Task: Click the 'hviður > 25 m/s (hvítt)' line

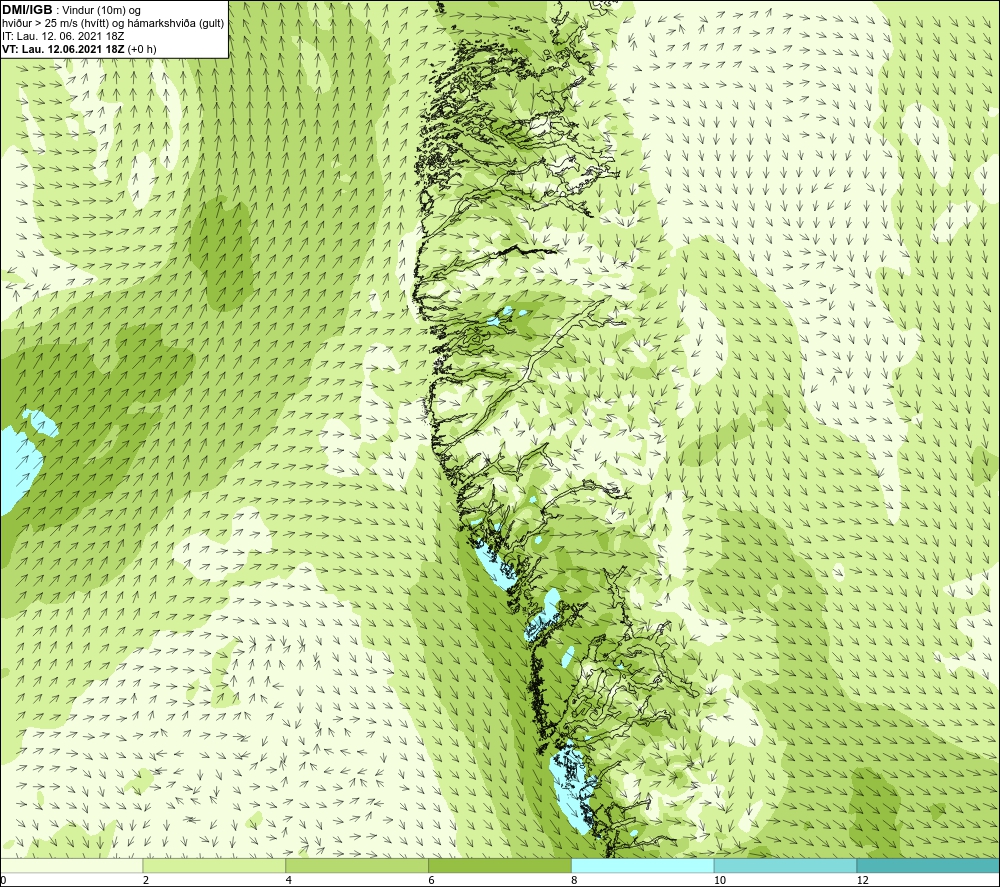Action: coord(113,24)
